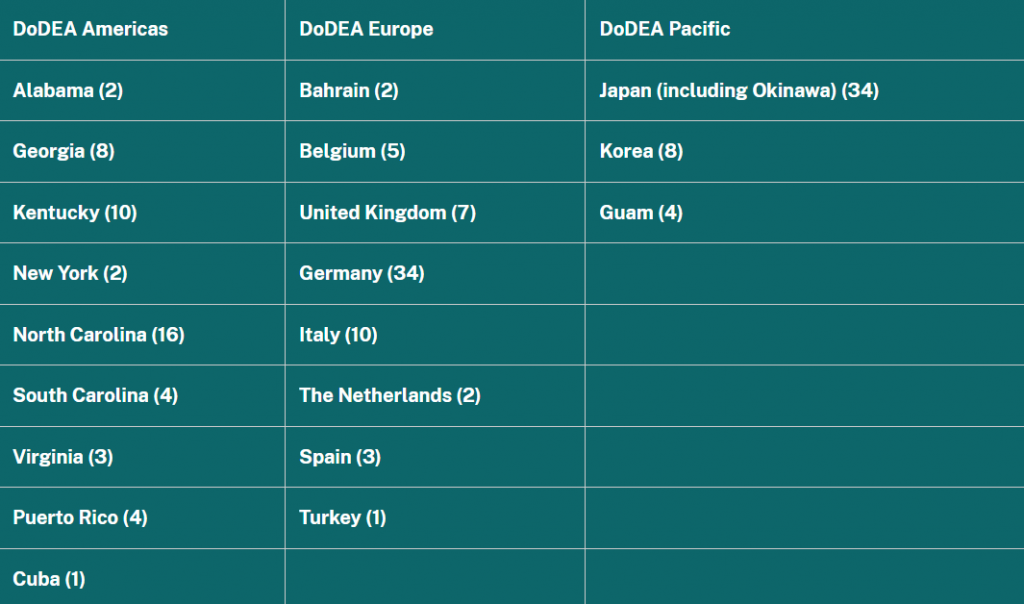
Task: Click the Turkey (1) entry
Action: (342, 518)
